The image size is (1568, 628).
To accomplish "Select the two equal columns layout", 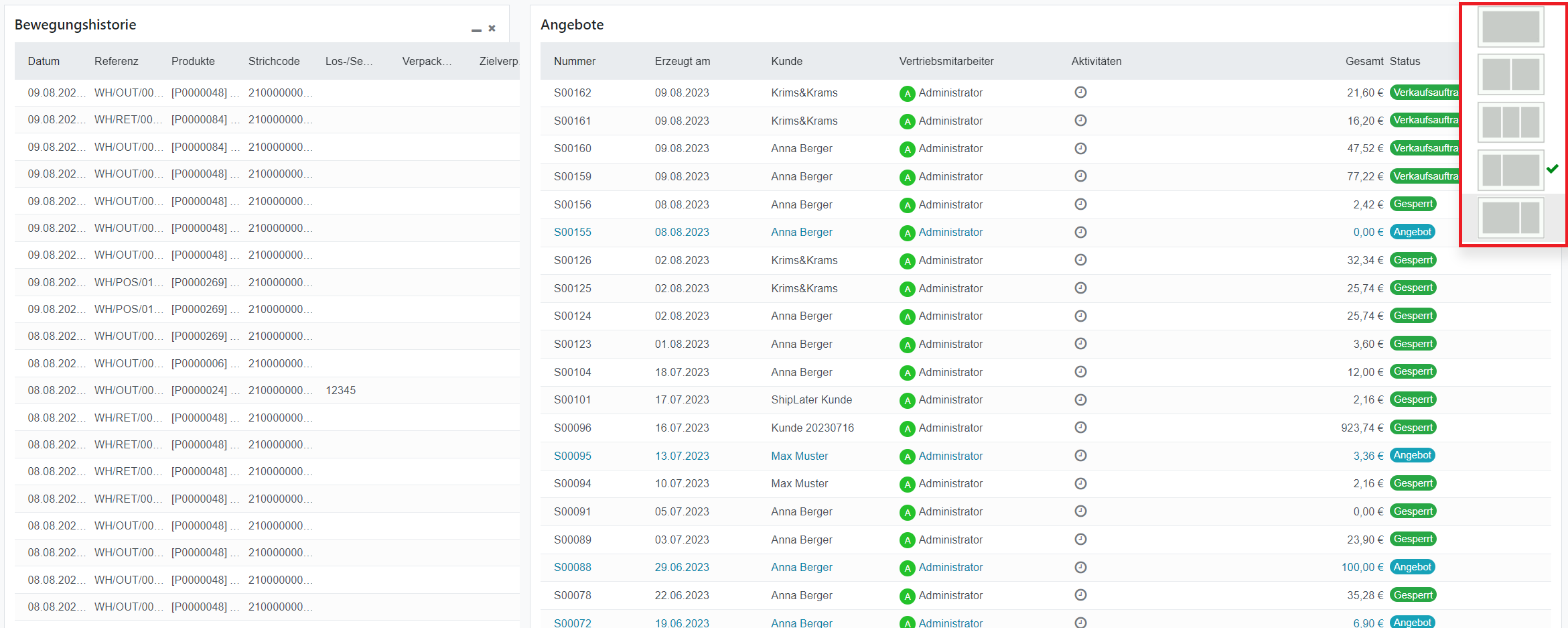I will pyautogui.click(x=1510, y=74).
